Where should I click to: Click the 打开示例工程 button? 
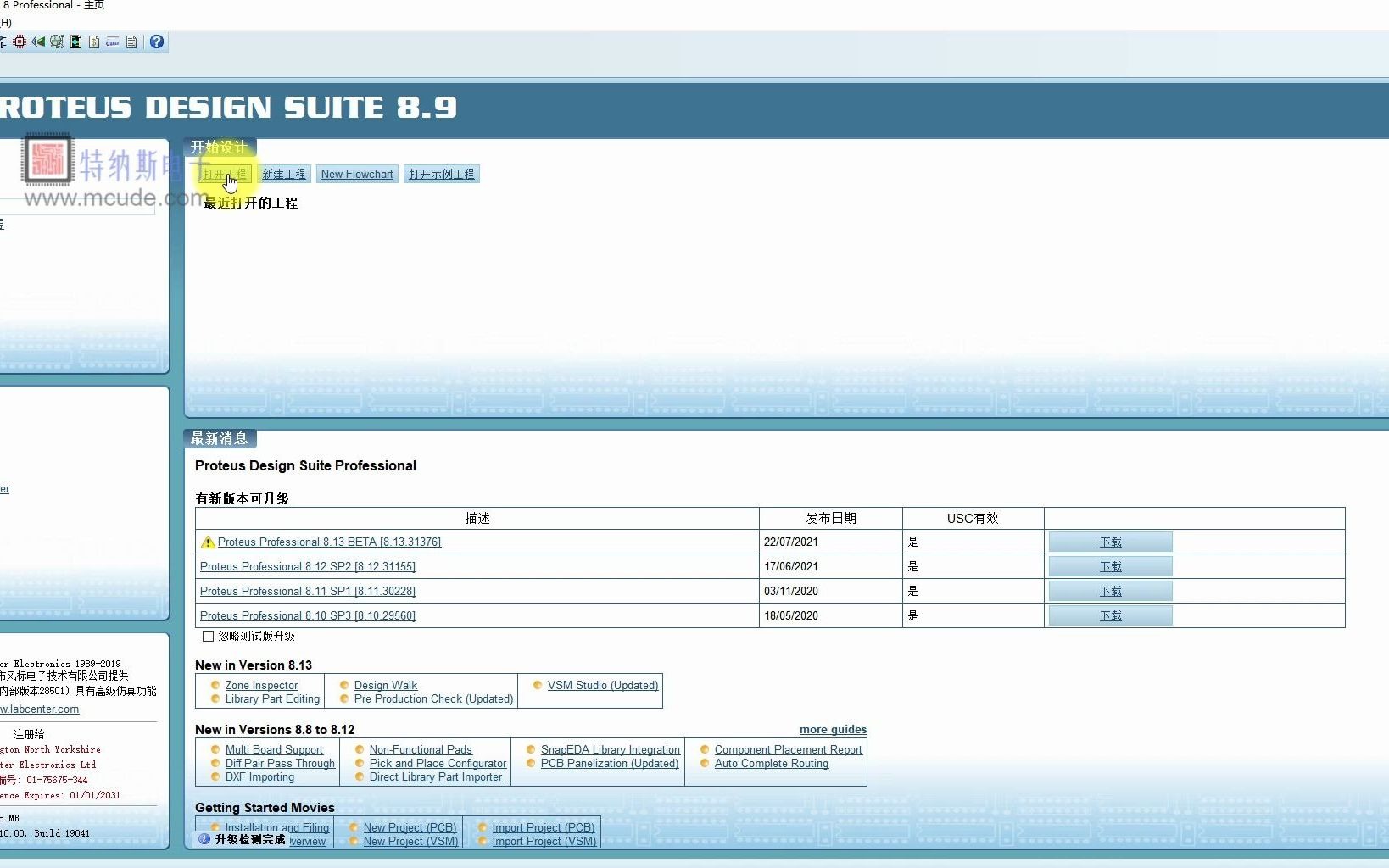pos(442,174)
